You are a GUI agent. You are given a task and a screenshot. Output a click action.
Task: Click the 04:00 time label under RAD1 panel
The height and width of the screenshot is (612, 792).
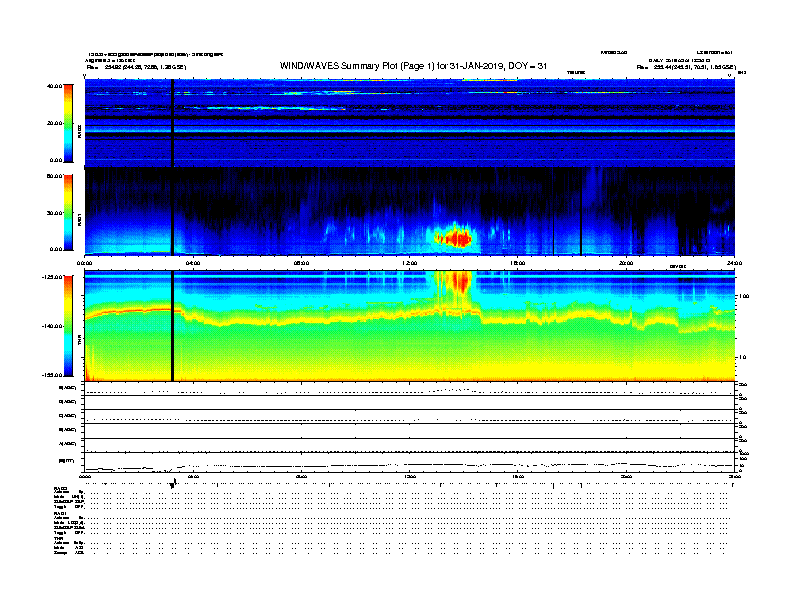[193, 263]
